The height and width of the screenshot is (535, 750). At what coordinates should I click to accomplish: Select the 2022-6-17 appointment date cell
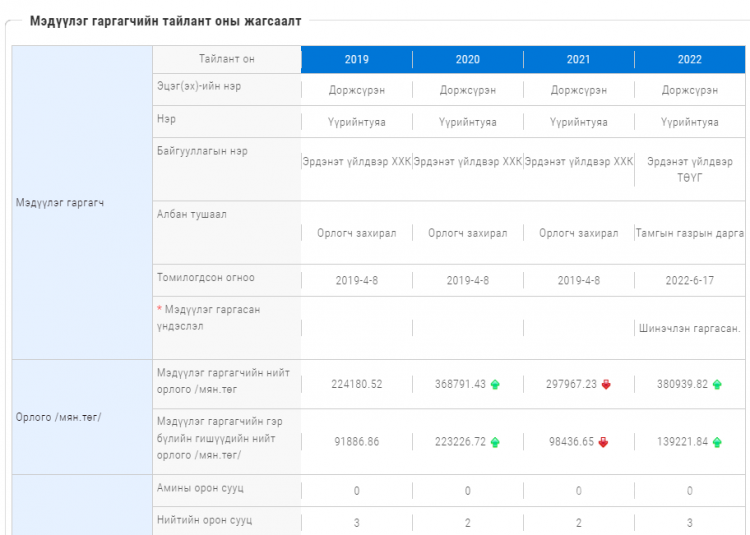coord(690,280)
